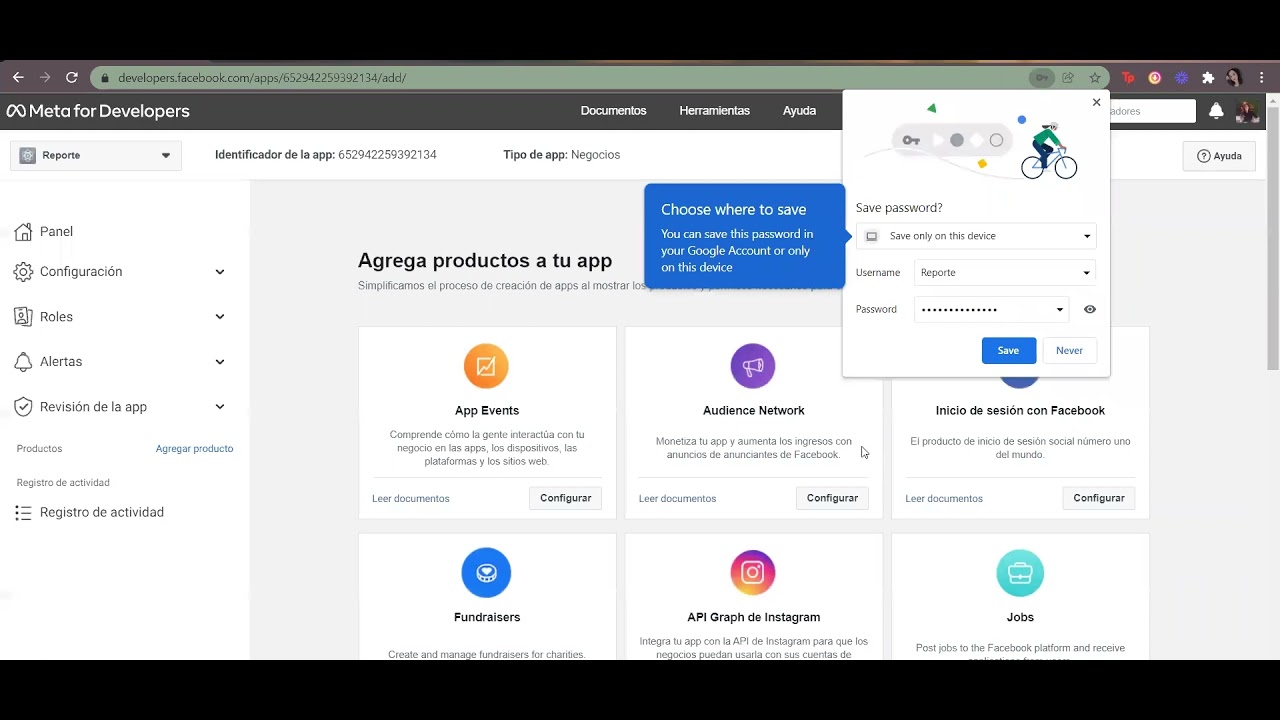Click the Panel house icon in sidebar
This screenshot has width=1280, height=720.
(x=23, y=232)
